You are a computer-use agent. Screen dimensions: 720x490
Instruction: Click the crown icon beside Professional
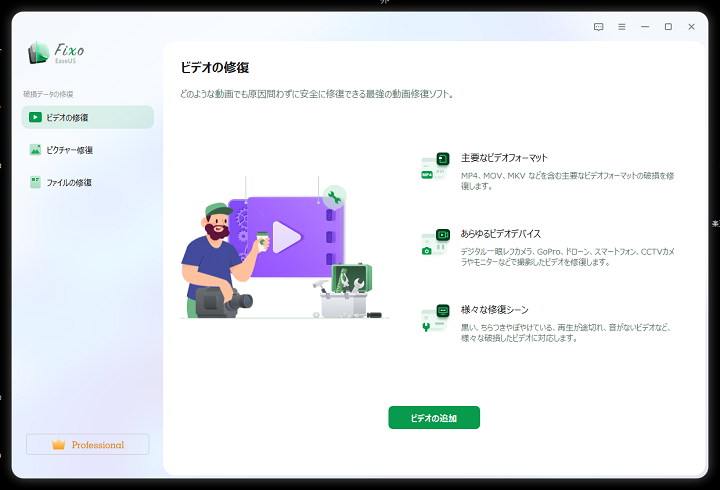coord(59,444)
